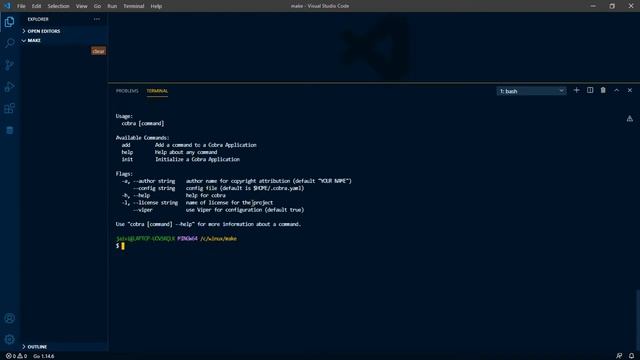Click the bottom activity bar icon below Extensions

9,130
